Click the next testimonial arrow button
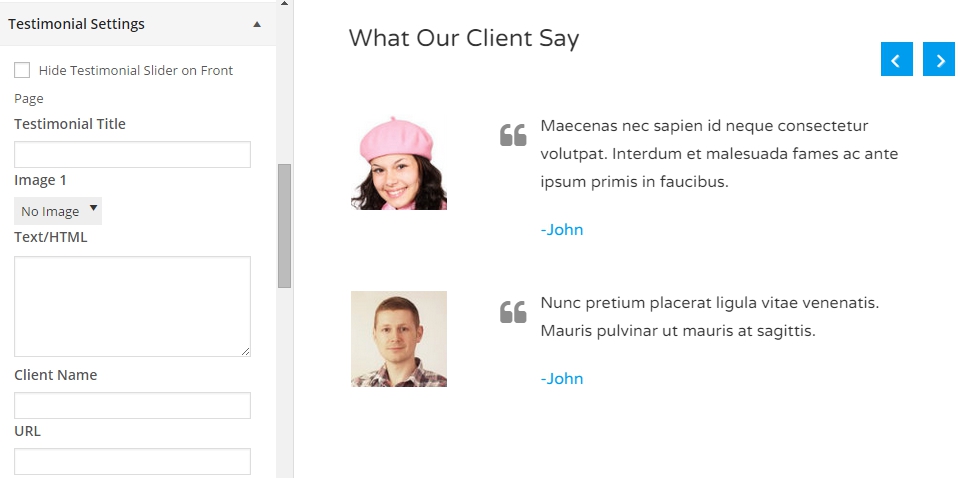The height and width of the screenshot is (478, 963). click(x=939, y=60)
